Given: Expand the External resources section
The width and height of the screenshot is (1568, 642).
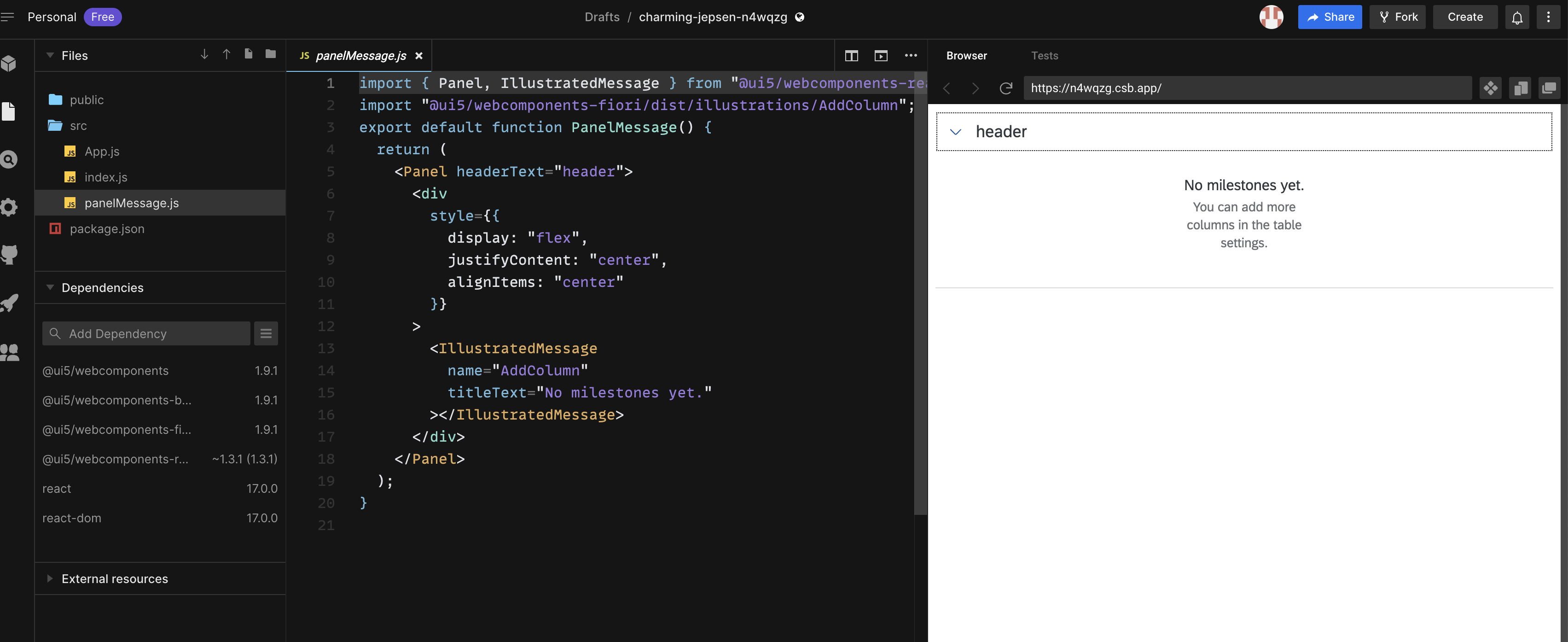Looking at the screenshot, I should [49, 578].
